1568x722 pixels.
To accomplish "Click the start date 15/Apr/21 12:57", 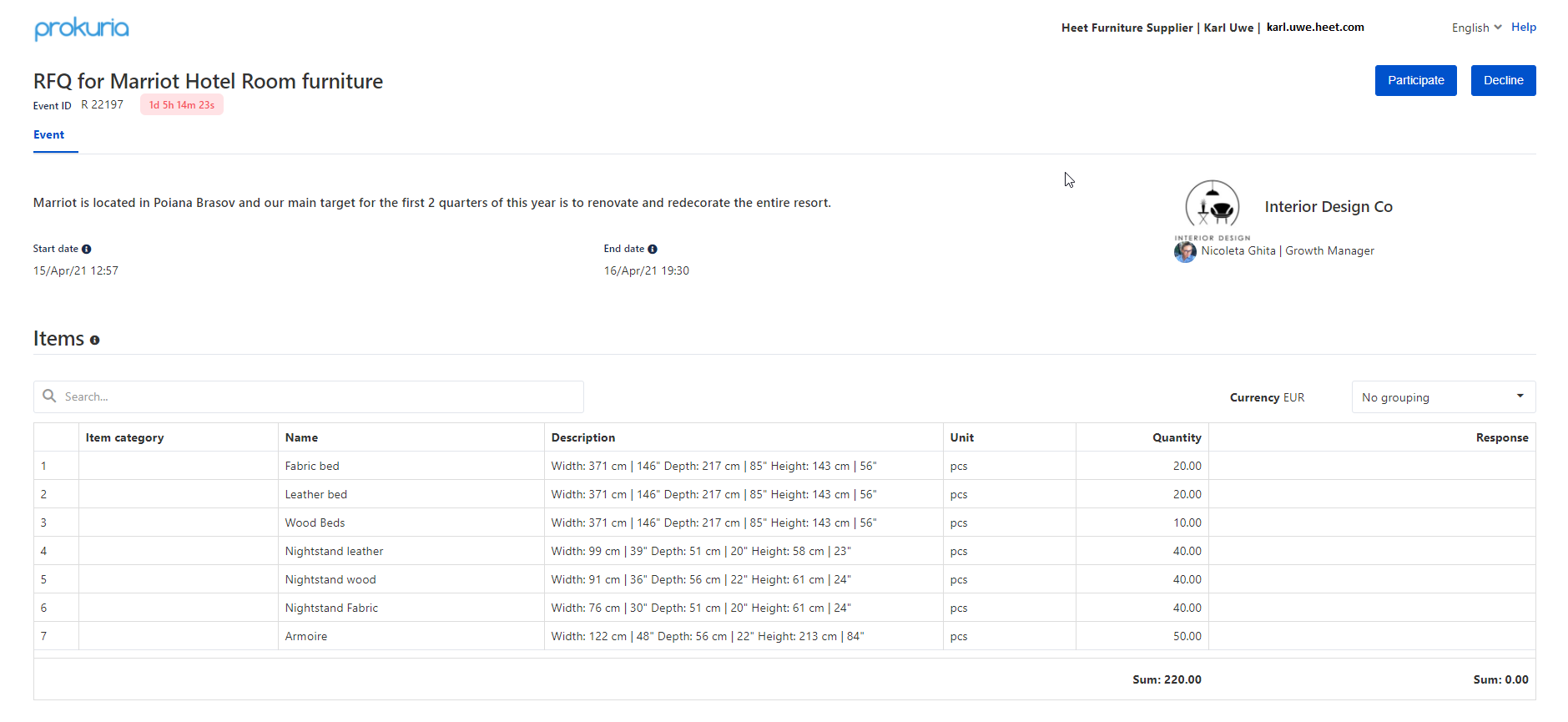I will 76,270.
